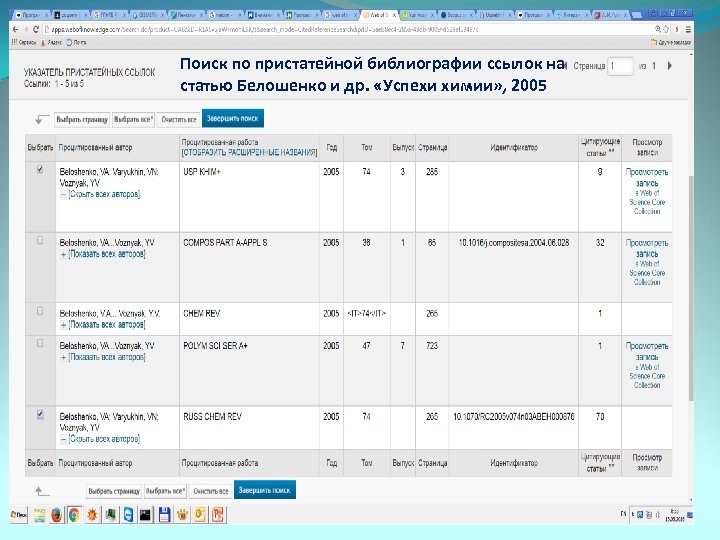Bookmark this page with the star icon
This screenshot has width=720, height=540.
pyautogui.click(x=667, y=29)
